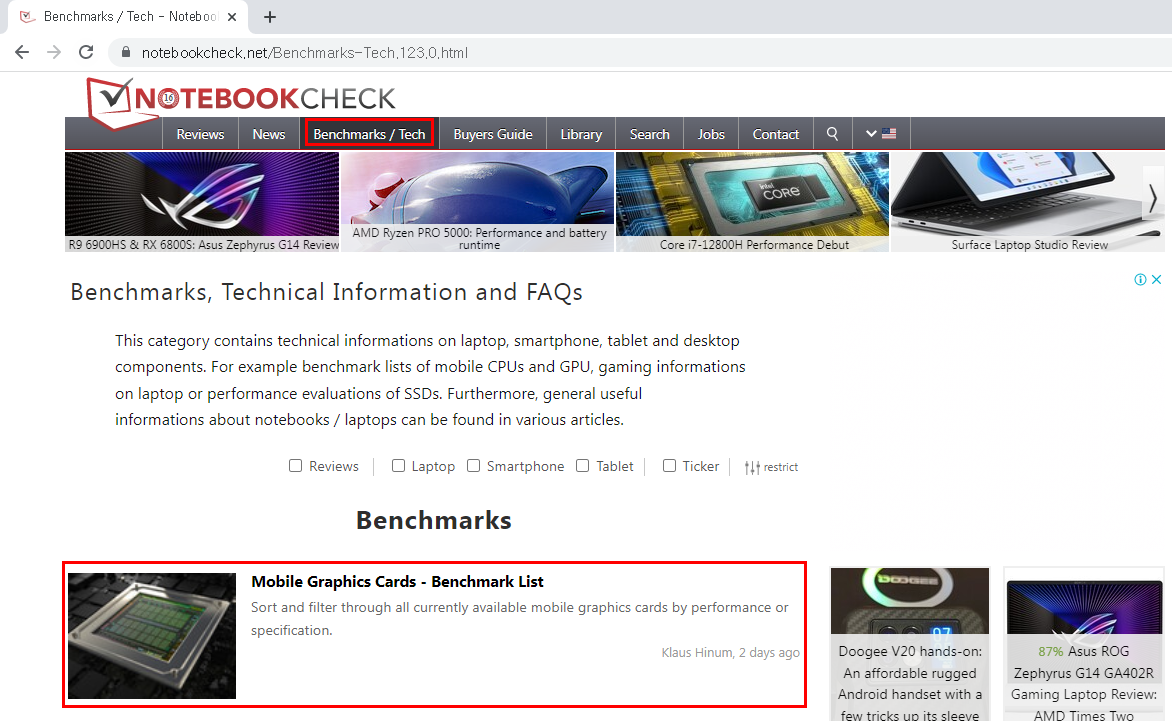Toggle the Ticker checkbox
Image resolution: width=1172 pixels, height=721 pixels.
pyautogui.click(x=669, y=465)
